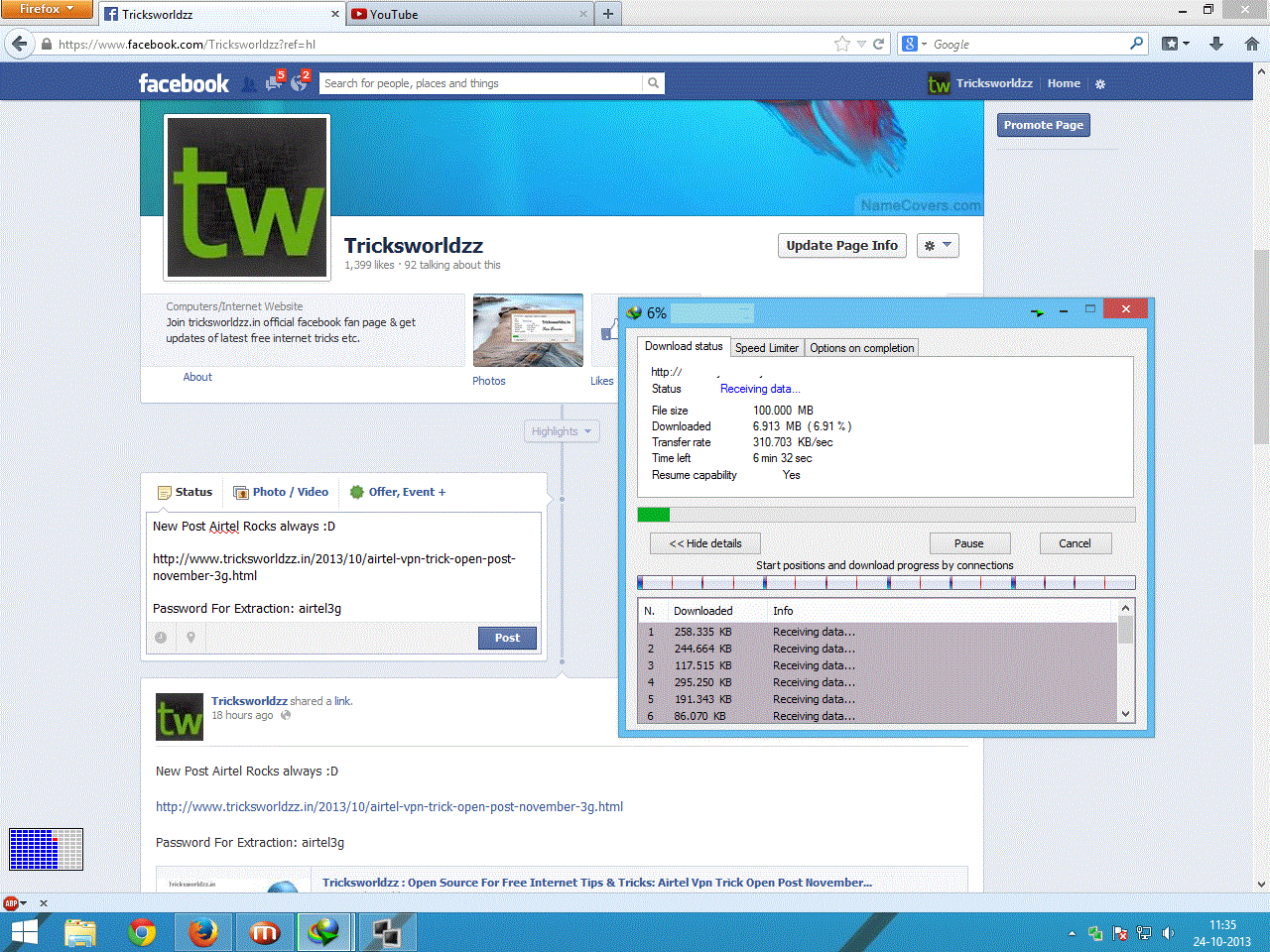This screenshot has width=1270, height=952.
Task: Click the Hide details button
Action: pyautogui.click(x=705, y=543)
